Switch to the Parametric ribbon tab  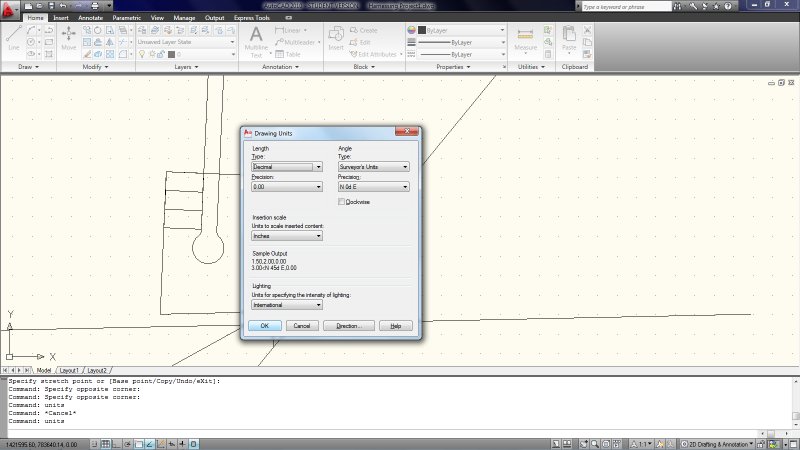pos(127,17)
